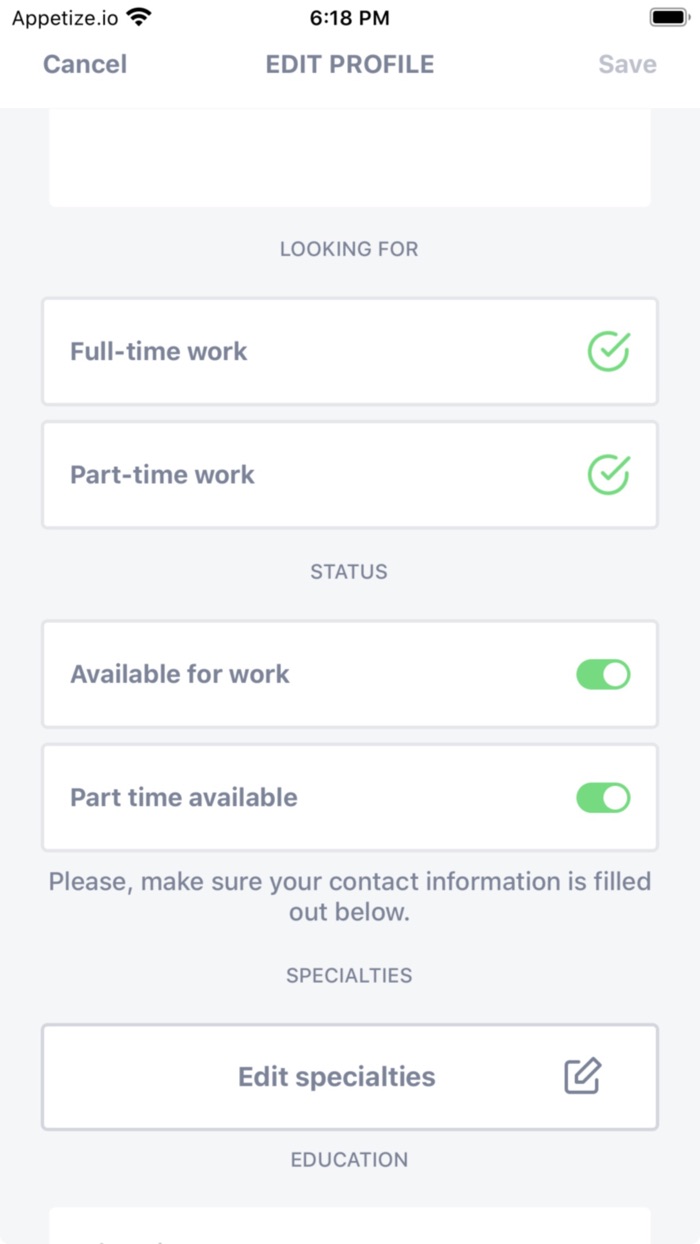
Task: Click the LOOKING FOR section header
Action: pos(349,249)
